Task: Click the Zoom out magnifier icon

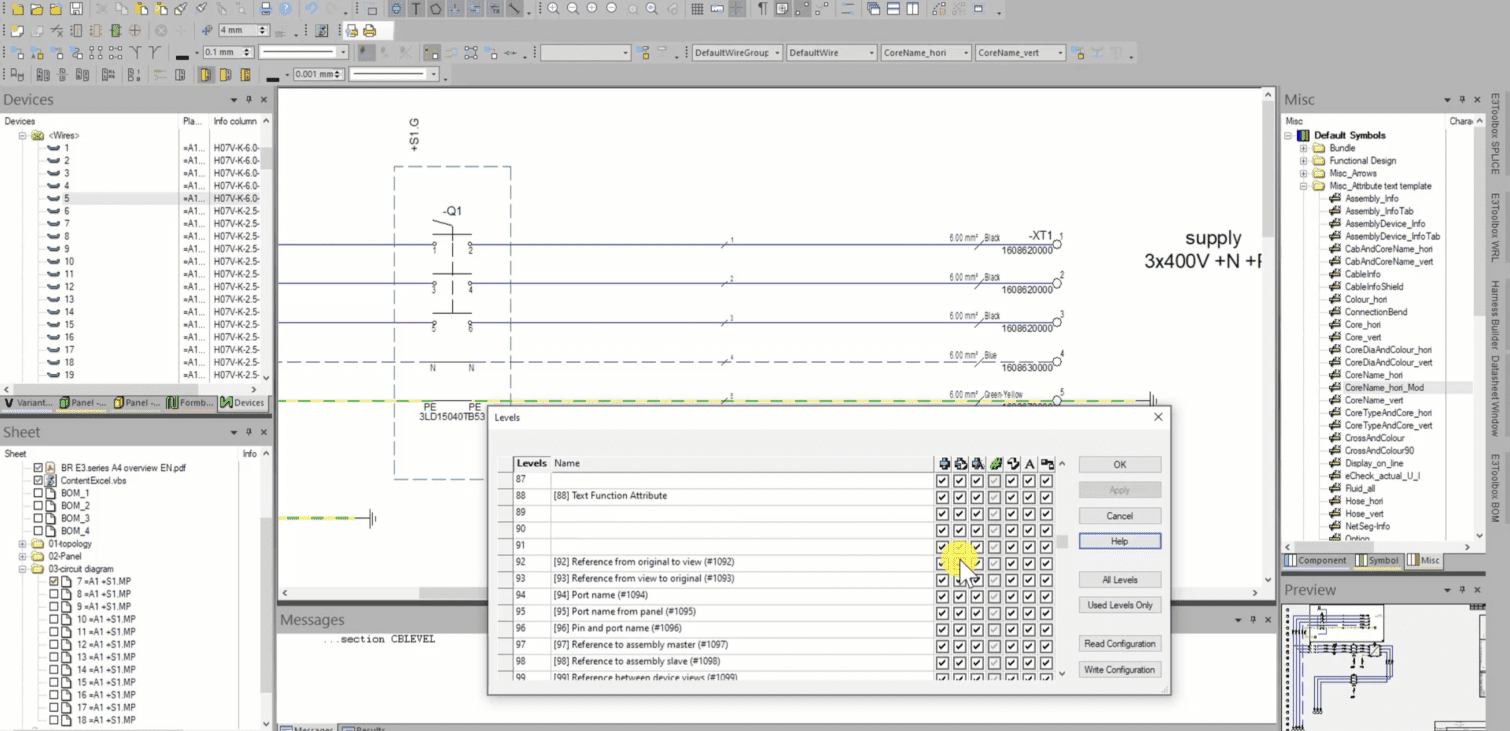Action: pos(573,8)
